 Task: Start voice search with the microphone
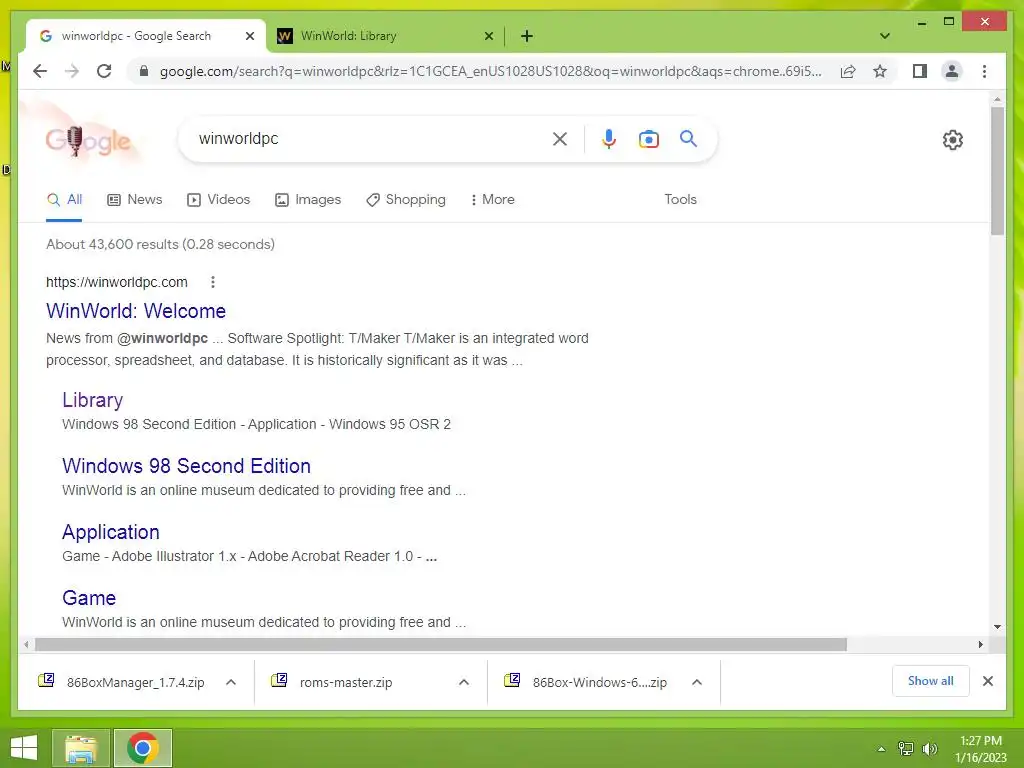(x=609, y=139)
